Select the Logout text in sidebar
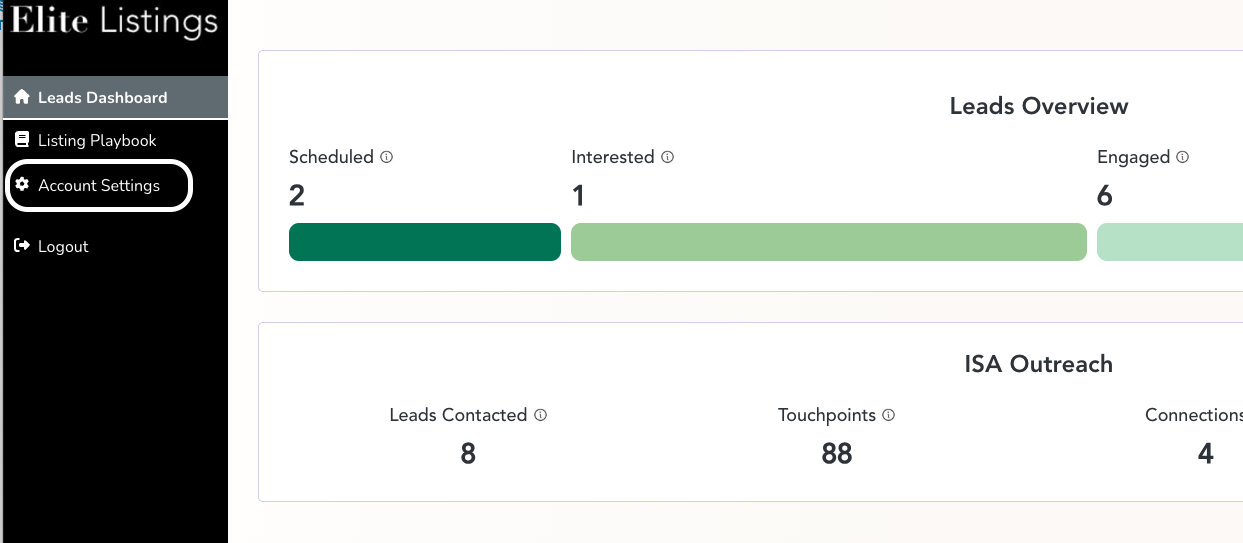Image resolution: width=1243 pixels, height=543 pixels. click(63, 246)
